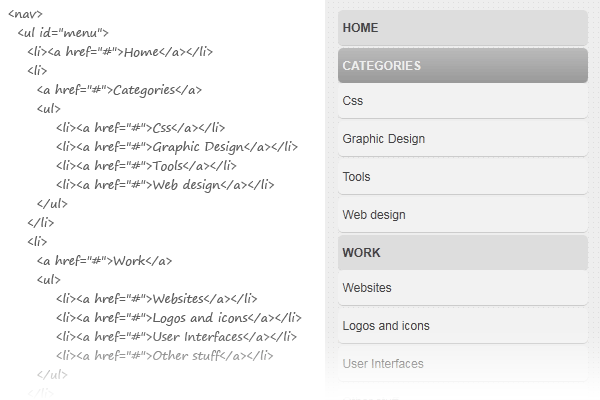Click the Graphic Design list item code line
Screen dimensions: 600x400
[177, 146]
